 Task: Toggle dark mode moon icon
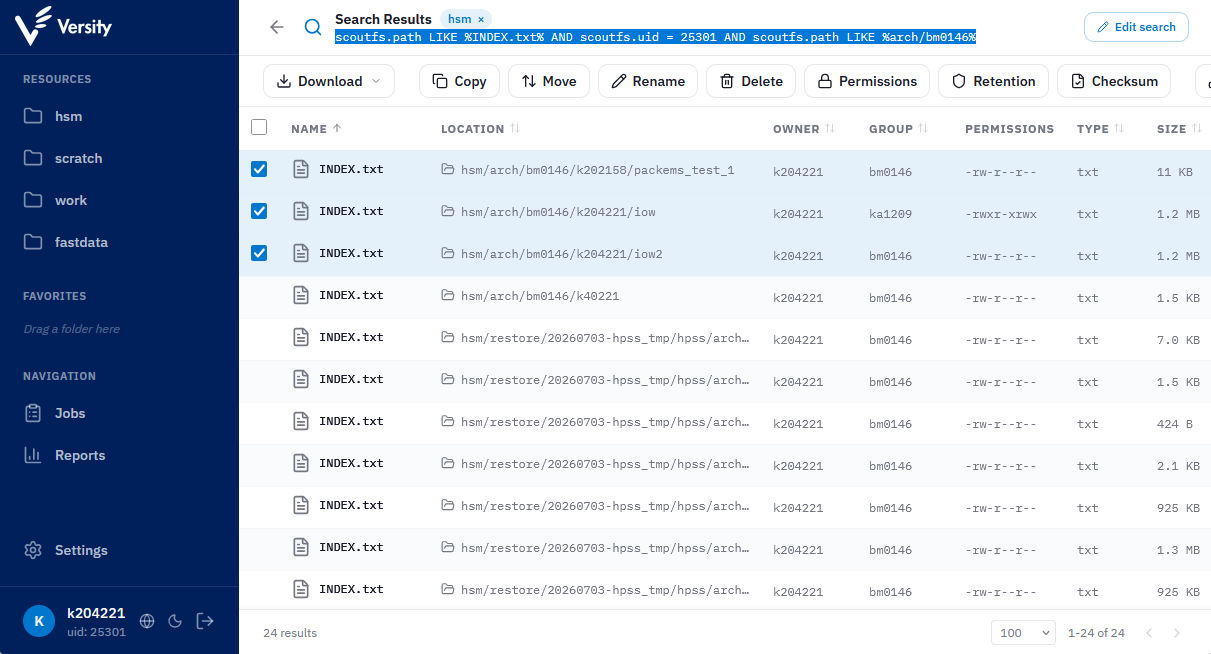(x=175, y=621)
